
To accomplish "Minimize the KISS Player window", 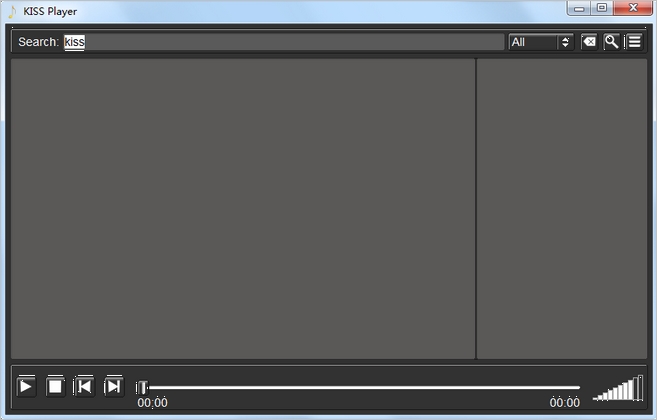I will coord(579,8).
